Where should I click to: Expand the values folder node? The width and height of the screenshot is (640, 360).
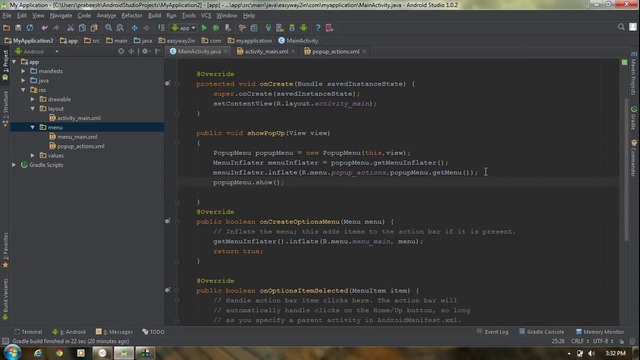click(33, 156)
